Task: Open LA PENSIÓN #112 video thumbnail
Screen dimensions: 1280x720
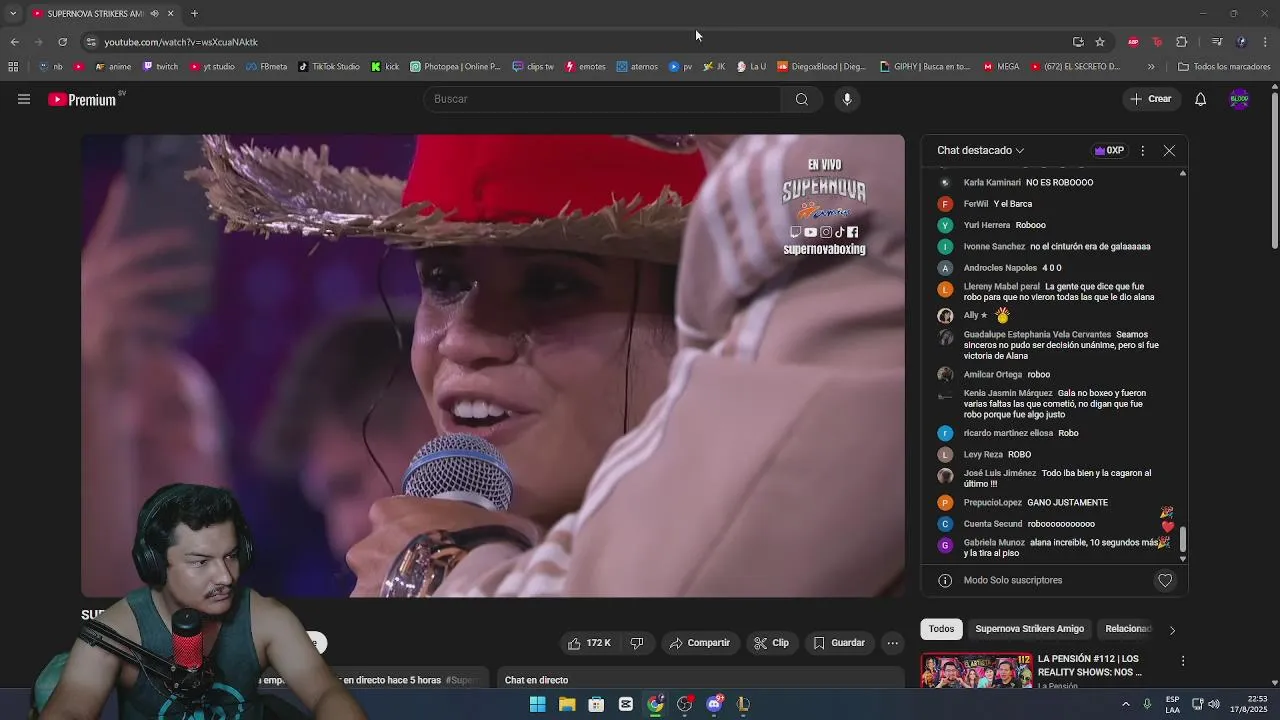Action: (976, 670)
